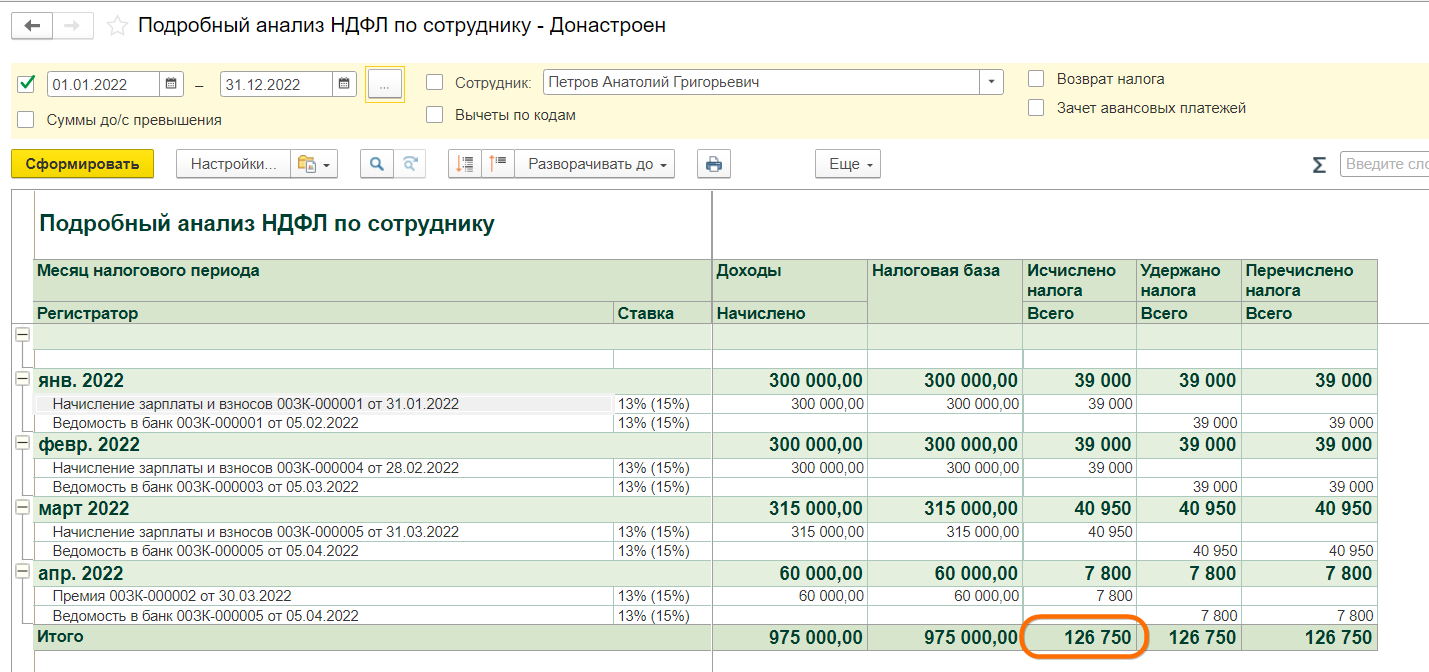Go back with the left arrow button
Image resolution: width=1429 pixels, height=672 pixels.
(32, 26)
